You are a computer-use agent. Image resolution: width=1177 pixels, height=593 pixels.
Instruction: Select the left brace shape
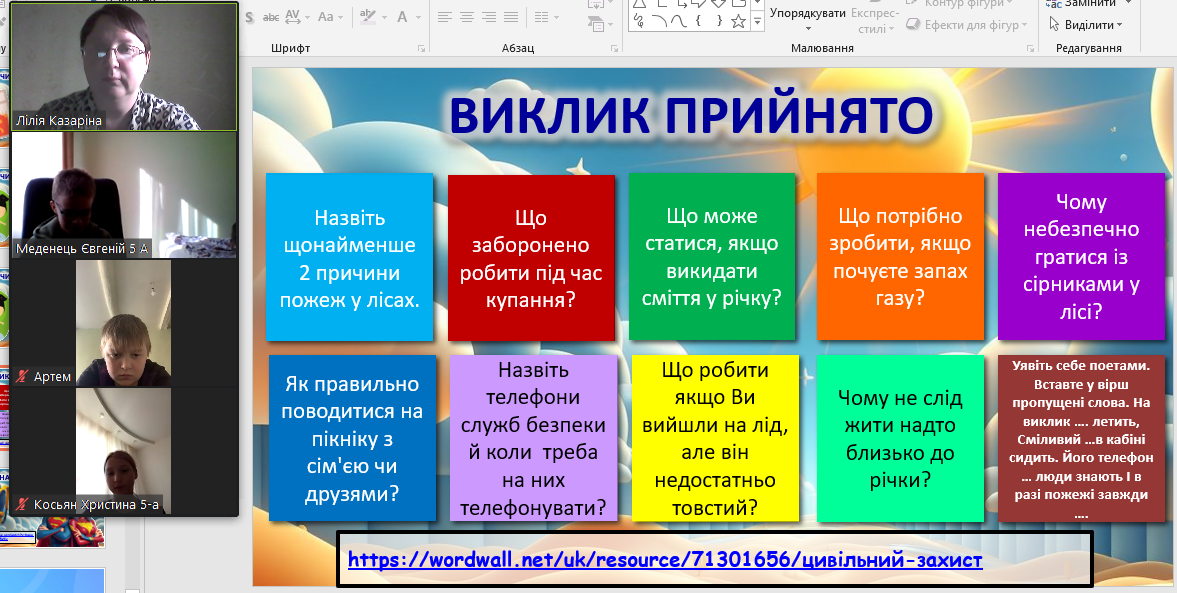(x=696, y=19)
